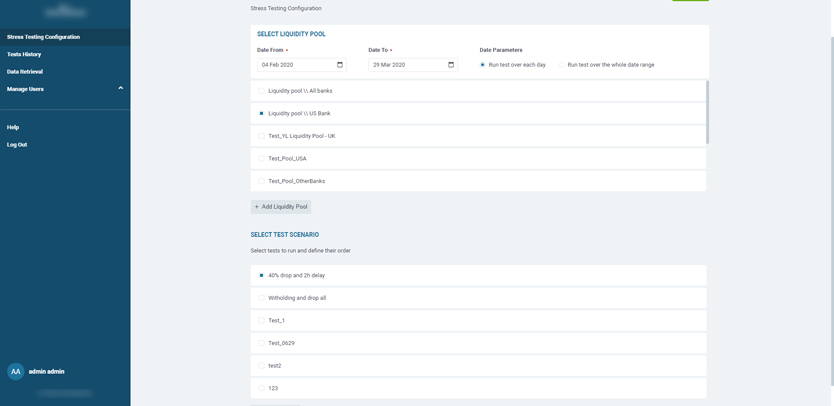Open the Data Retrieval menu item
This screenshot has width=834, height=406.
point(25,72)
